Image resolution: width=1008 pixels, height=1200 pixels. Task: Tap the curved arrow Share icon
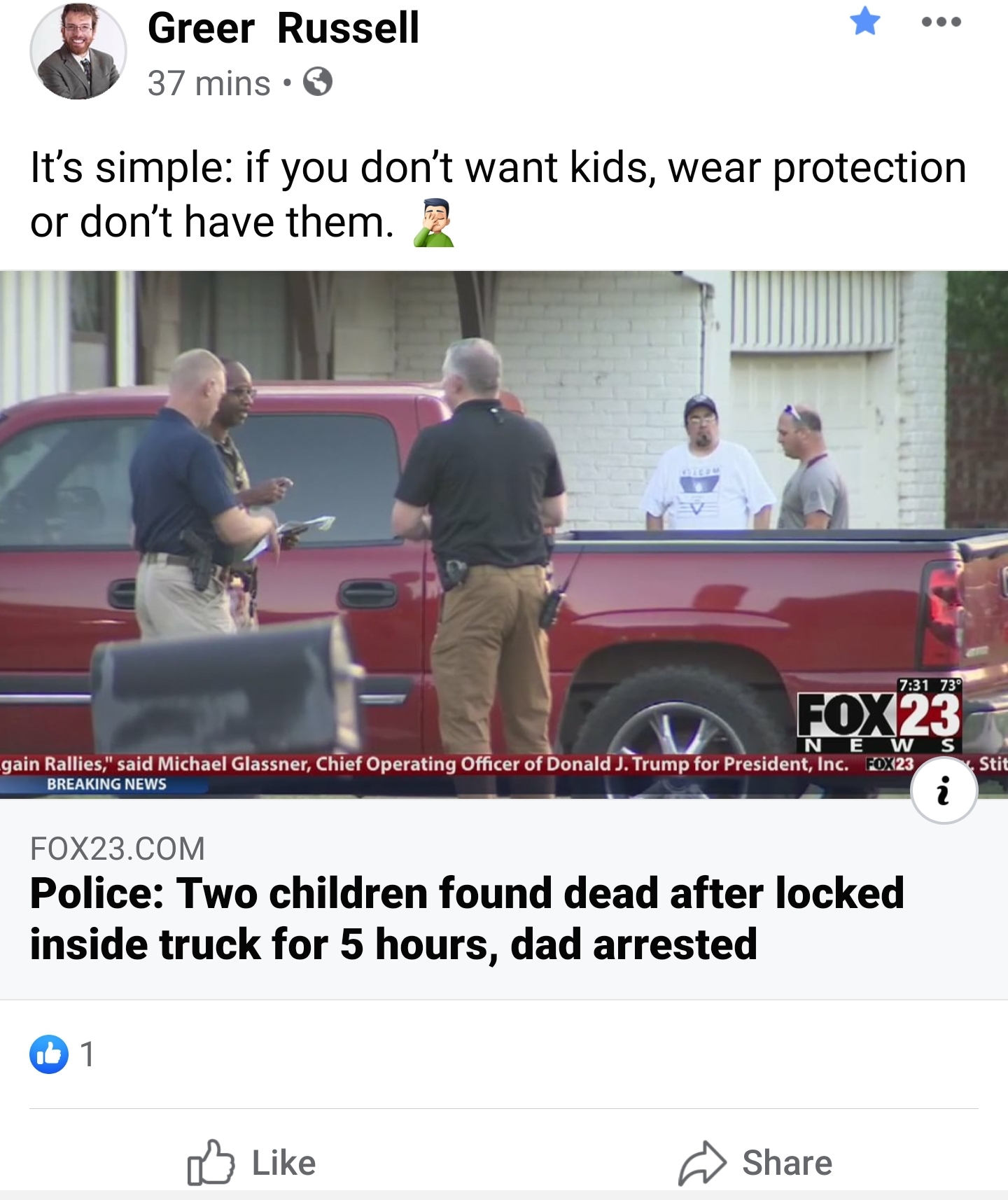tap(702, 1163)
